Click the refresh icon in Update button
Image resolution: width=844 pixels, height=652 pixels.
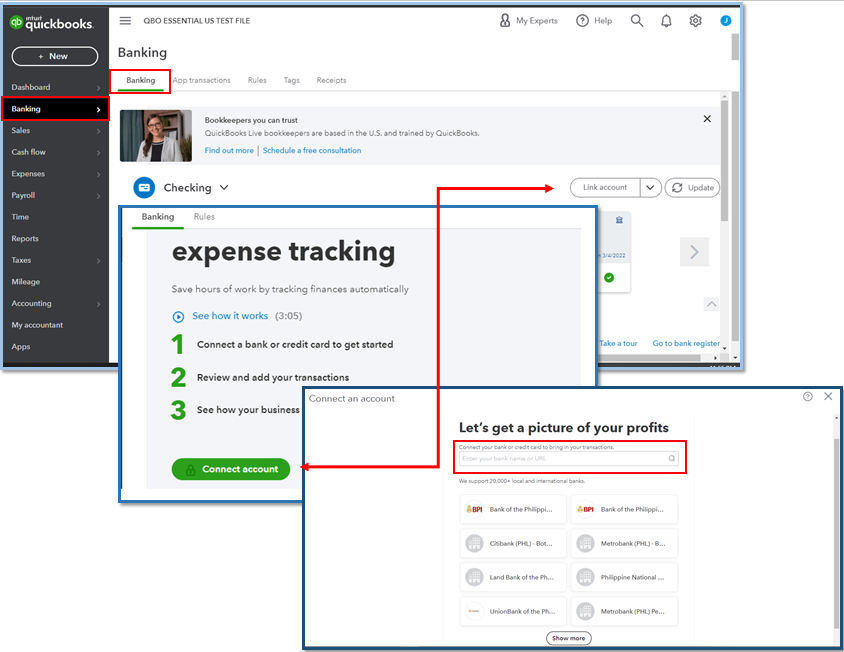677,187
